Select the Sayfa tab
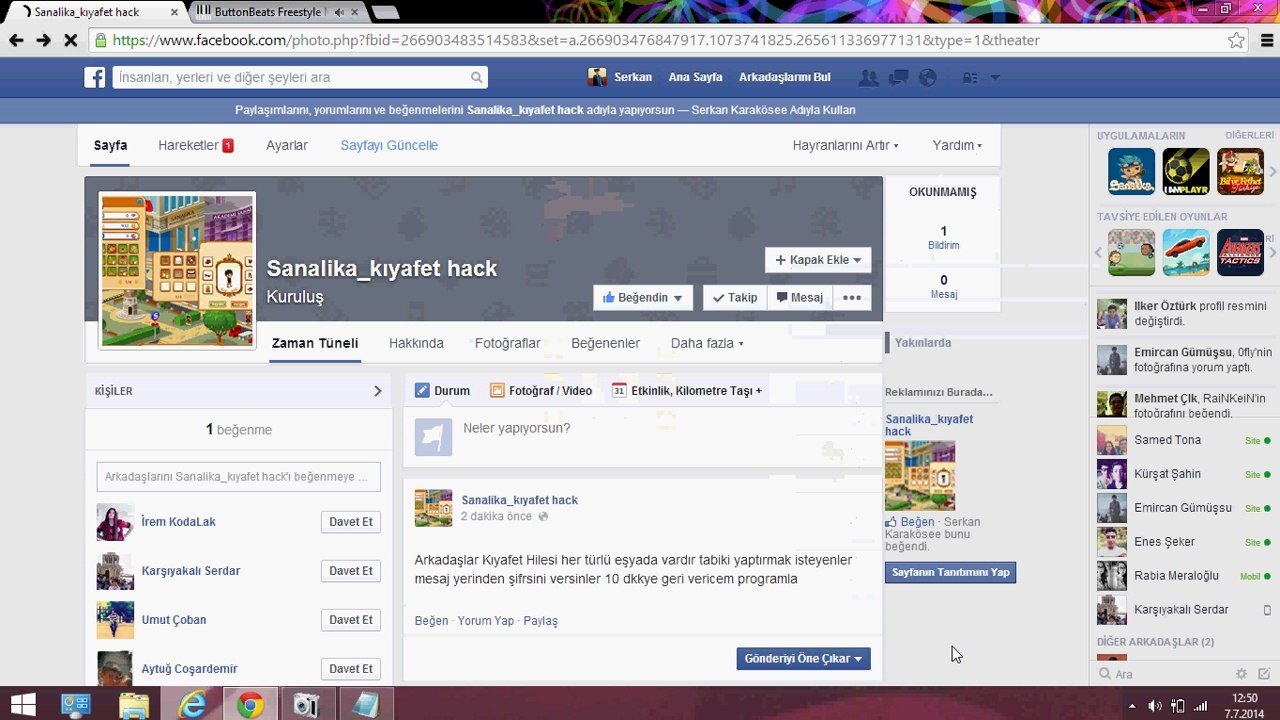The image size is (1280, 720). 110,145
